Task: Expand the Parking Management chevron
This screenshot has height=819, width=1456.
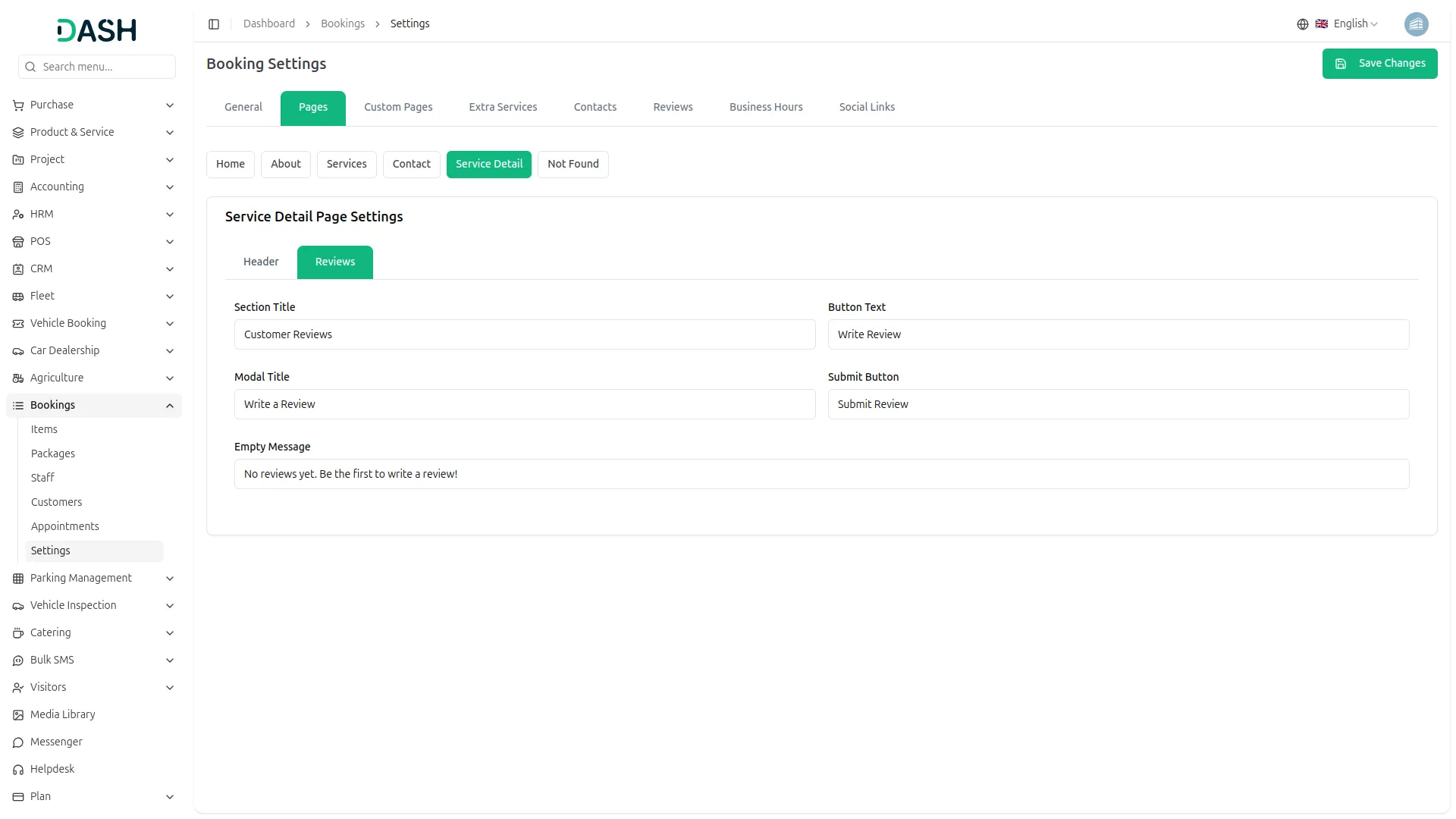Action: [x=170, y=579]
